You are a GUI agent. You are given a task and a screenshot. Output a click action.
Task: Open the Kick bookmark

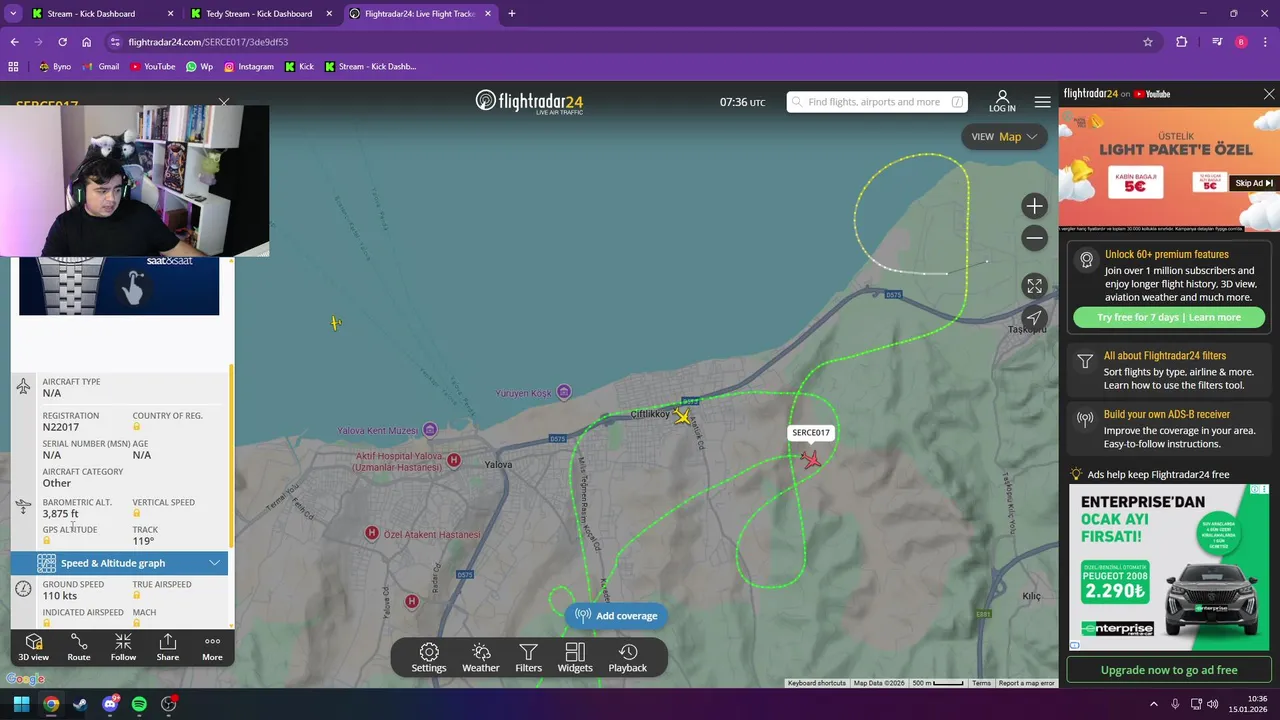pyautogui.click(x=299, y=67)
